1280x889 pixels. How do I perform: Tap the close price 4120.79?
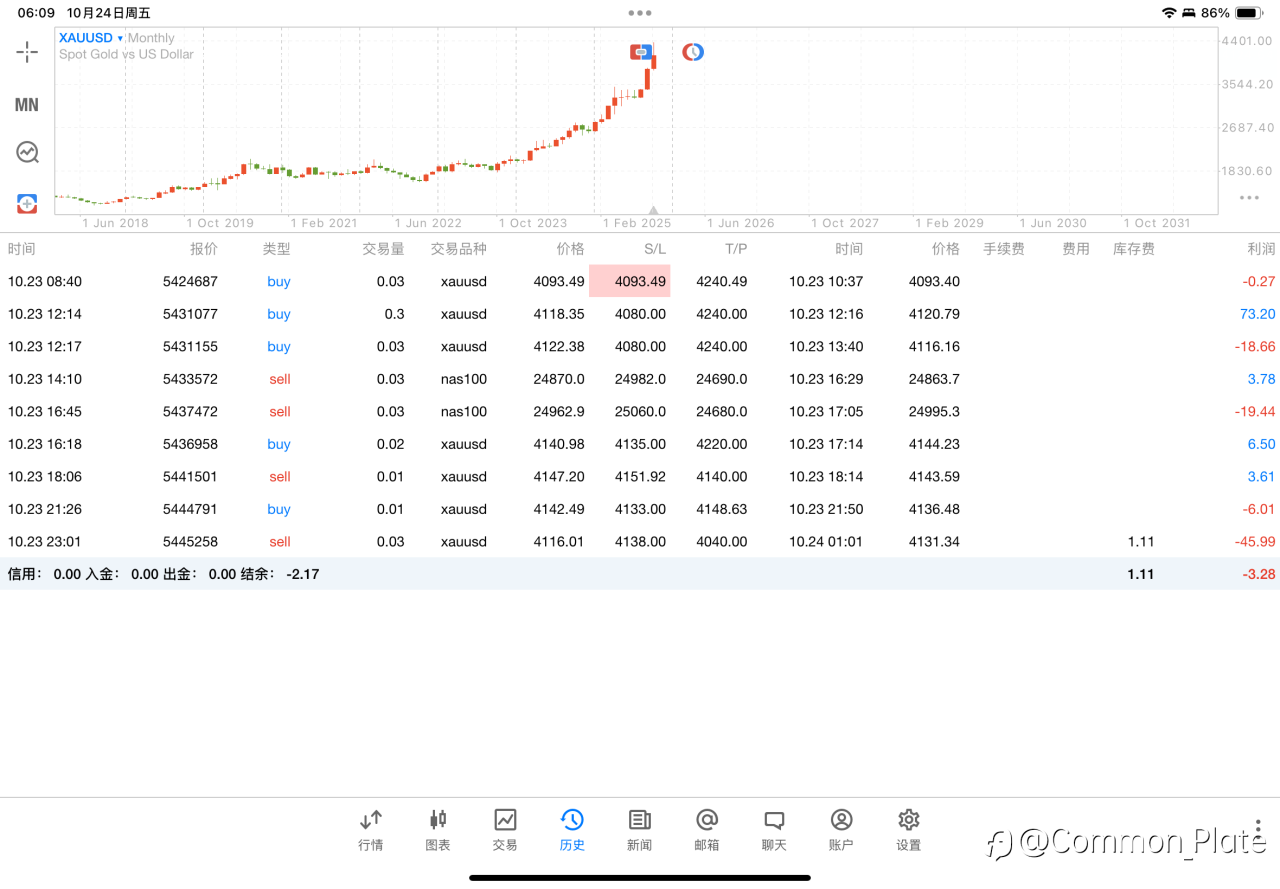point(934,314)
